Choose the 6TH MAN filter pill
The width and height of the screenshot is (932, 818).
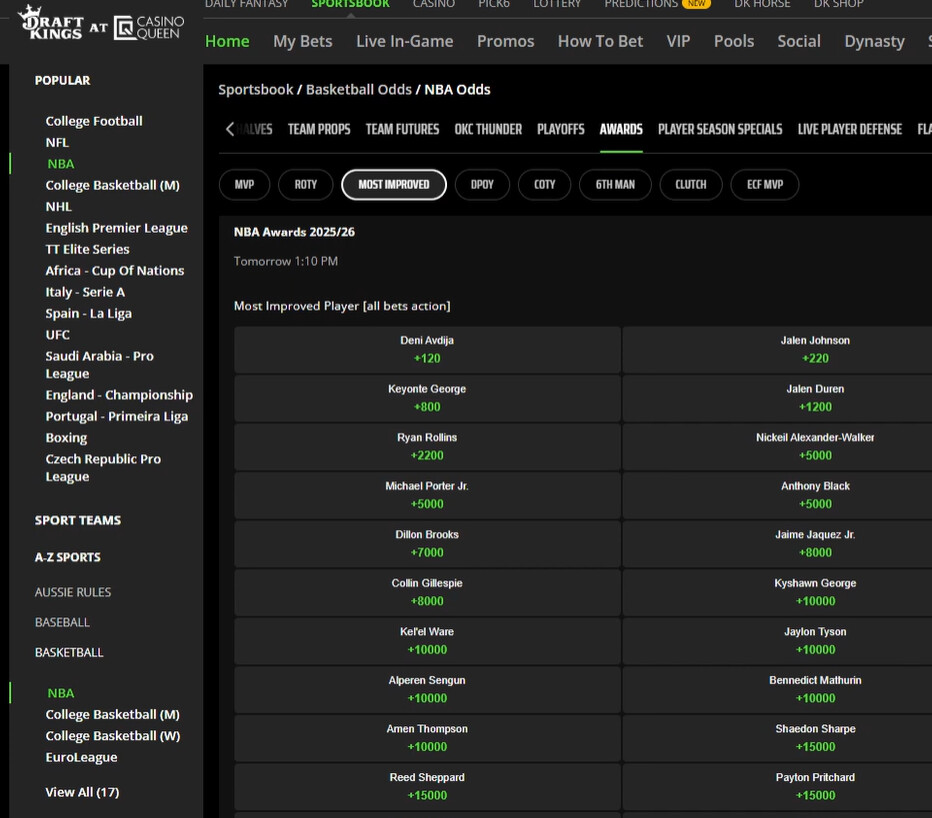point(615,185)
